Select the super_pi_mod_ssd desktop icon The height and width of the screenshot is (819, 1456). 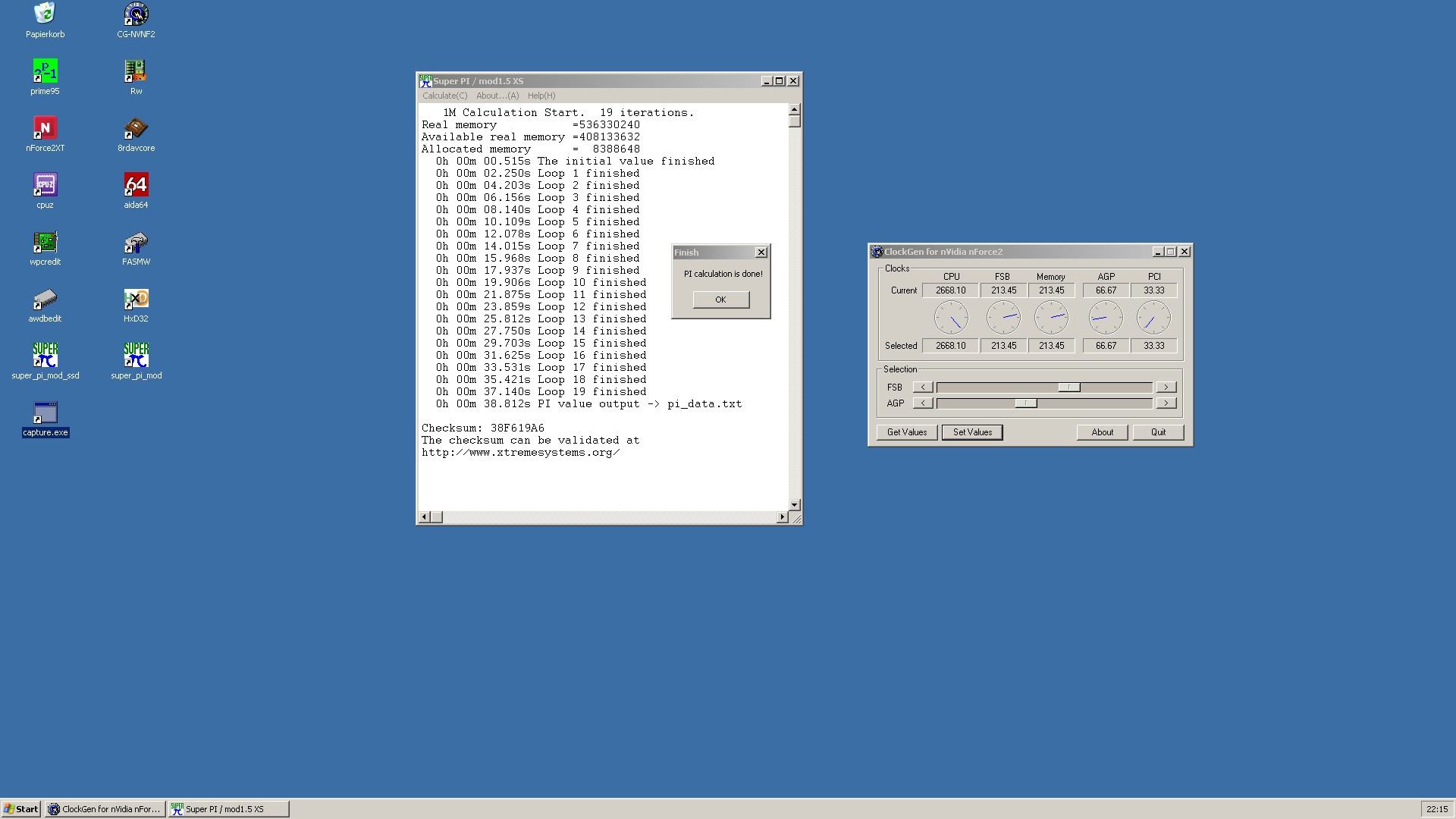[x=45, y=362]
